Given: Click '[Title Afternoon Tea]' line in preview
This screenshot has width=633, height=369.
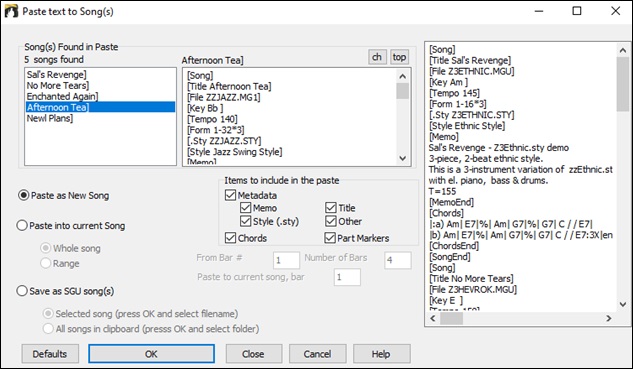Looking at the screenshot, I should coord(229,86).
